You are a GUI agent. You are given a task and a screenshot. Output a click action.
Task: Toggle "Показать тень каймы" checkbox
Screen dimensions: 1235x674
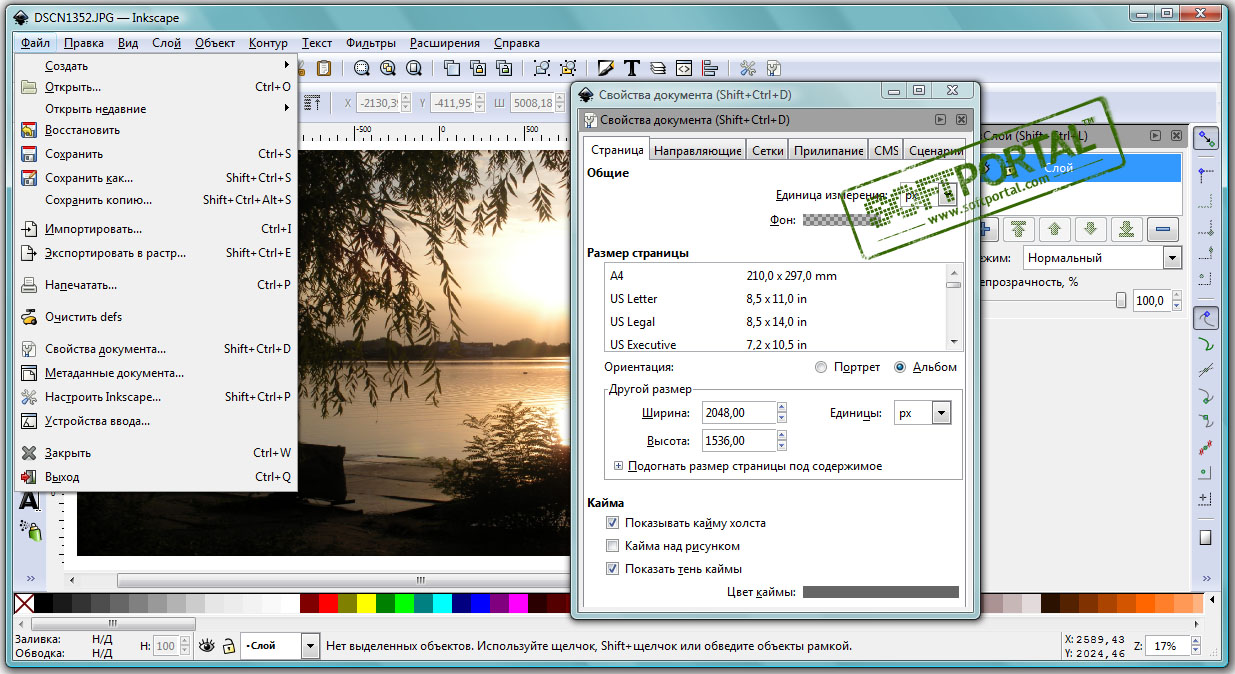coord(612,569)
